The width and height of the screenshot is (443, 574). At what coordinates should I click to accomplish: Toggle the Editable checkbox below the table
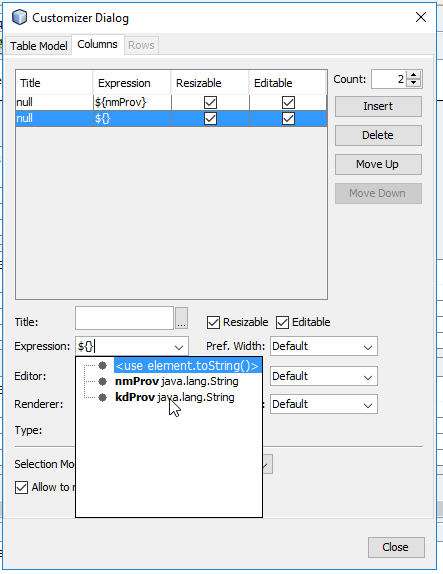[x=282, y=323]
